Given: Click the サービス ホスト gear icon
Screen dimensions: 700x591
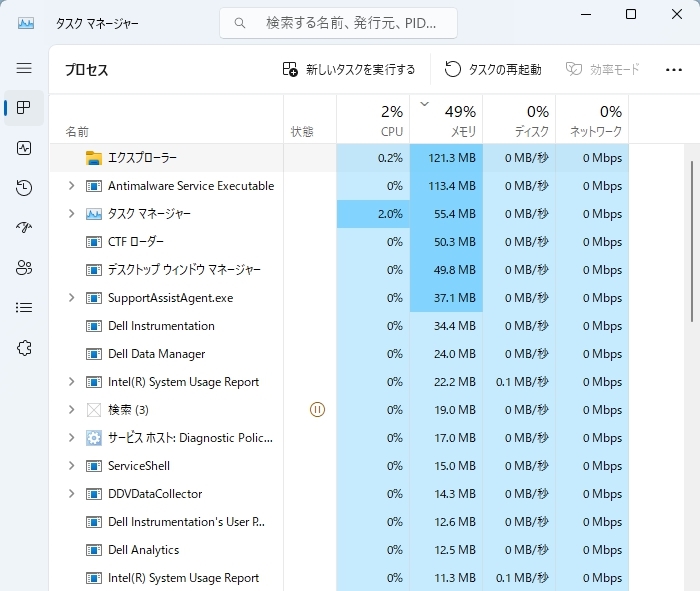Looking at the screenshot, I should coord(94,438).
